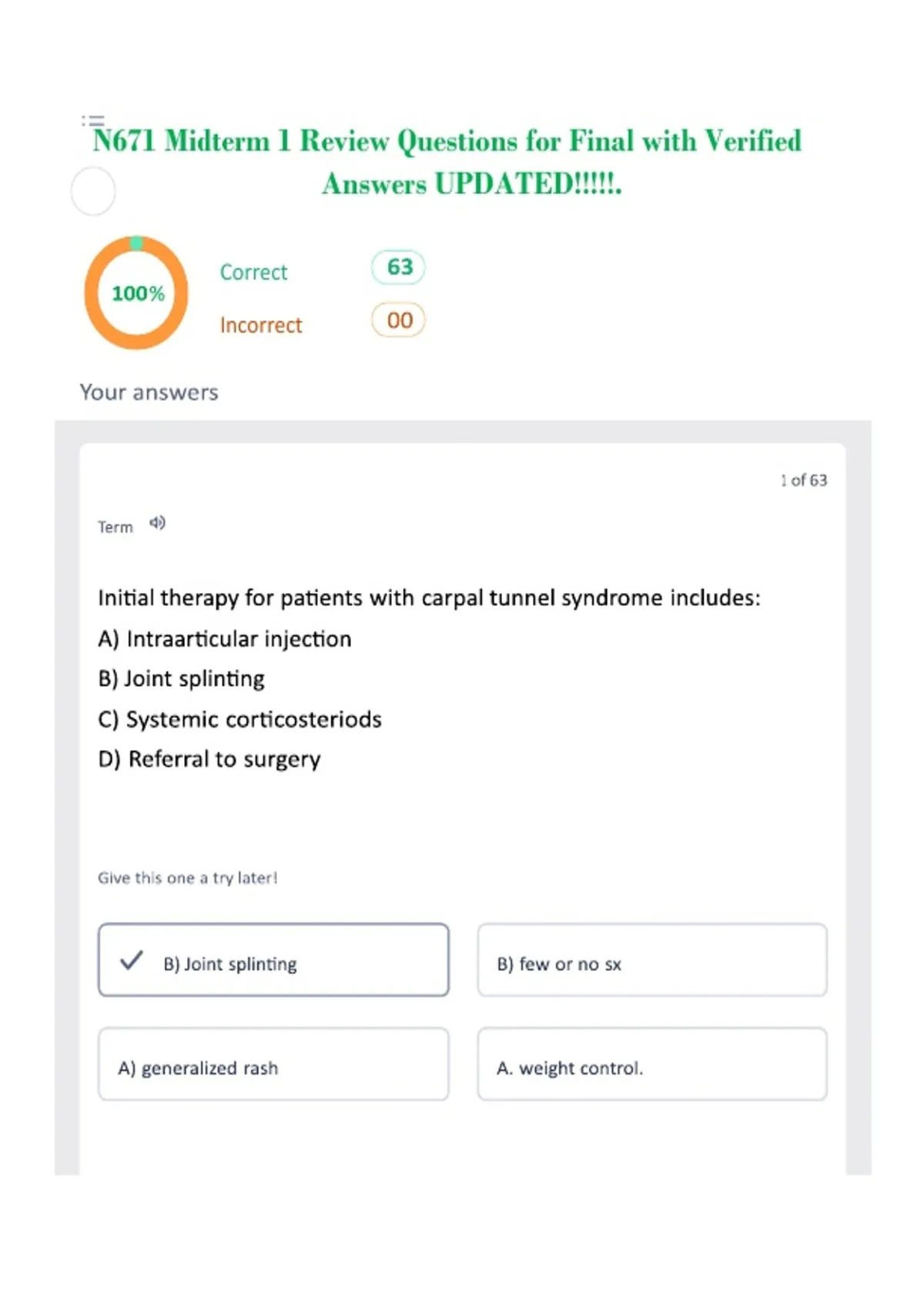Click the 'D) Referral to surgery' line
Viewport: 924px width, 1309px height.
(x=209, y=759)
